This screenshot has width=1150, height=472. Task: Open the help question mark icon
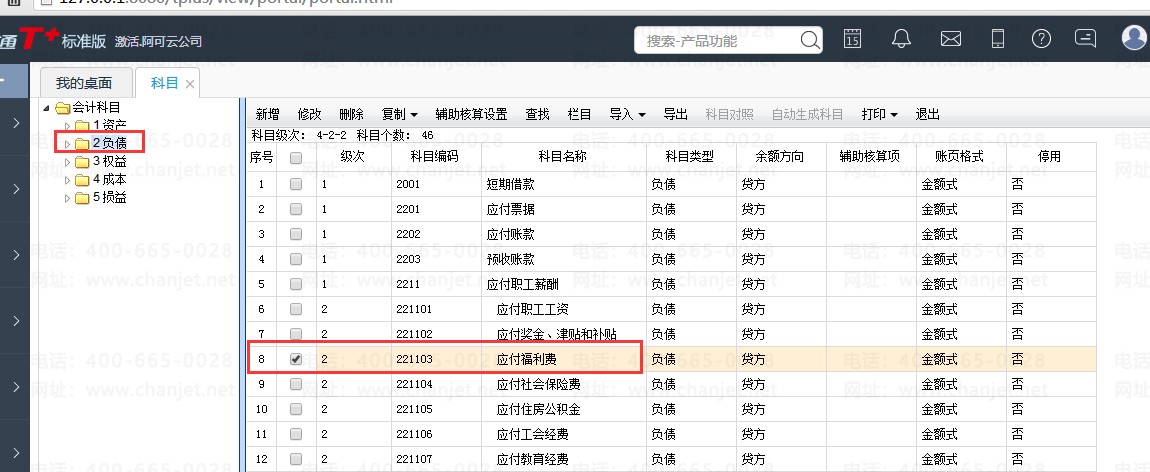coord(1041,39)
